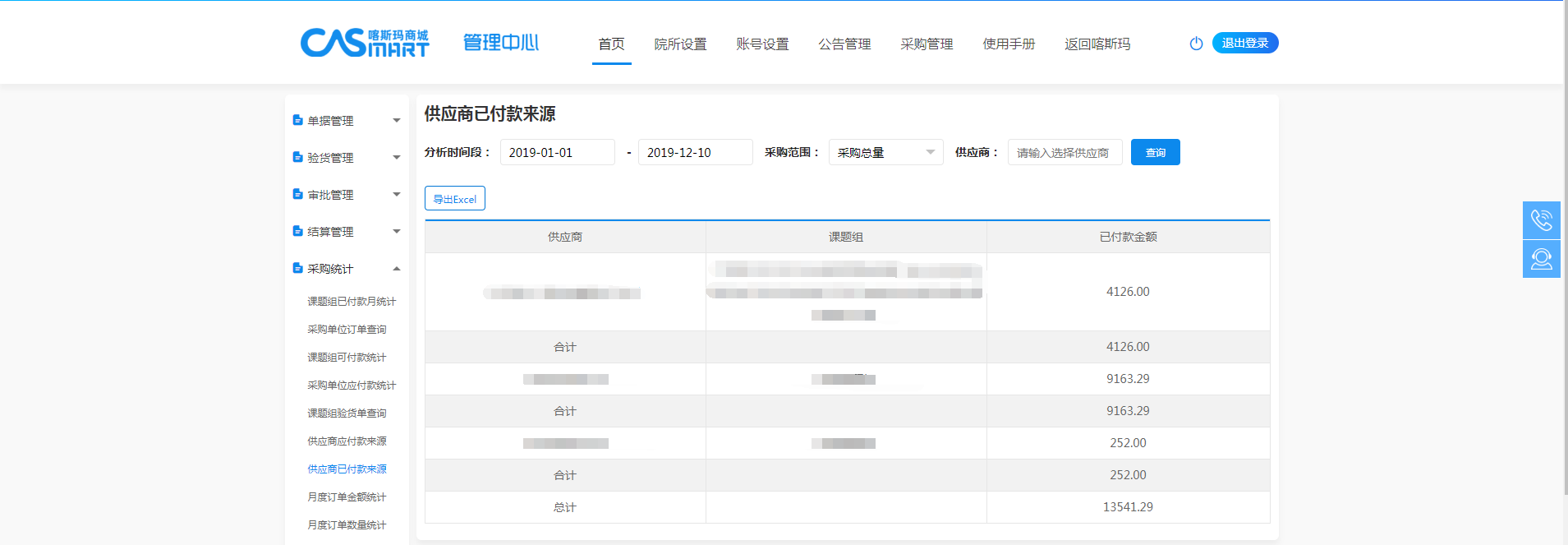Click the power icon beside logout
Screen dimensions: 1568x545
pos(1196,44)
